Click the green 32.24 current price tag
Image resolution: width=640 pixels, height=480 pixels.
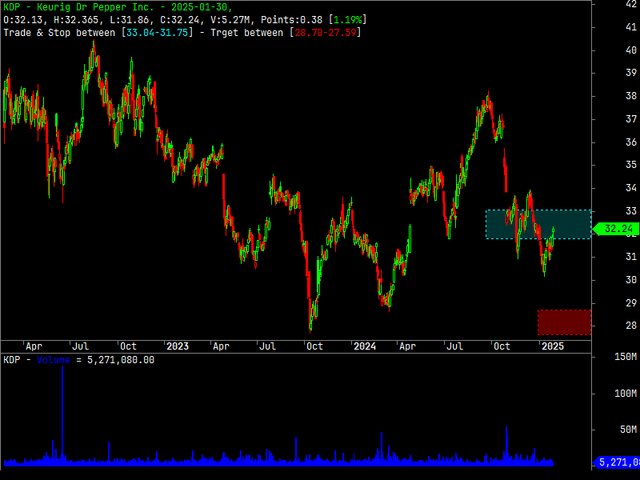point(616,229)
